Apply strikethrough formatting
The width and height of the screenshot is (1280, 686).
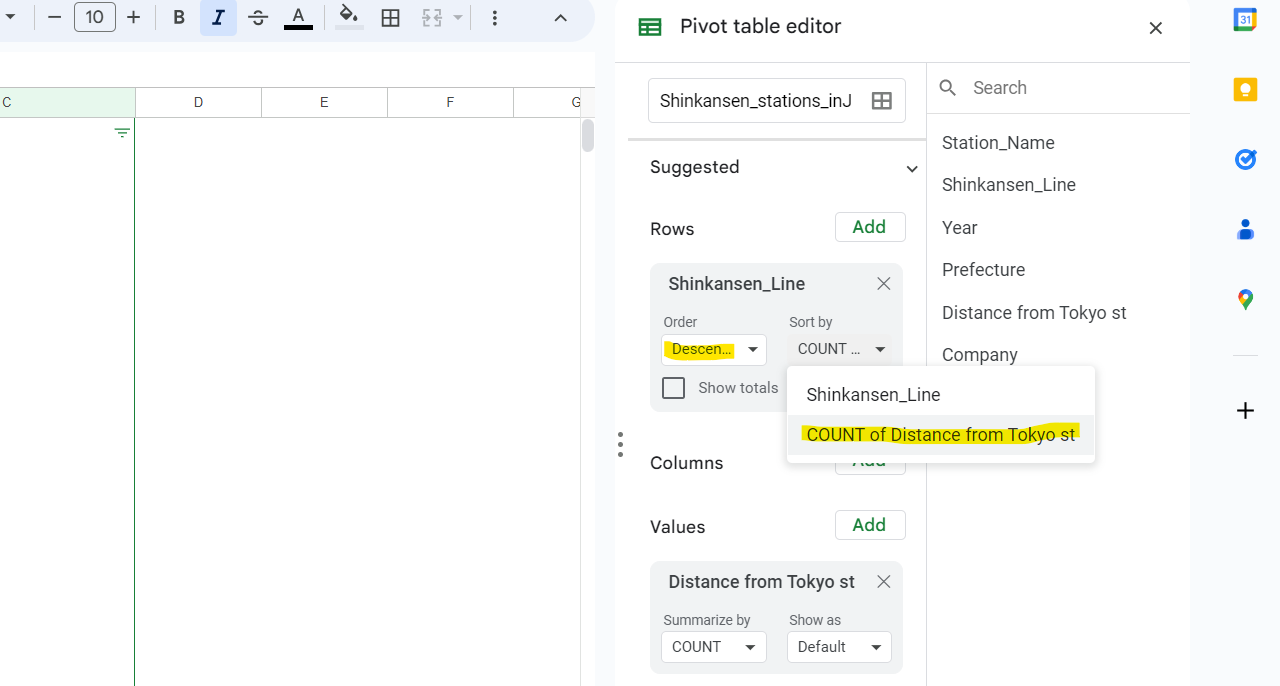click(258, 18)
